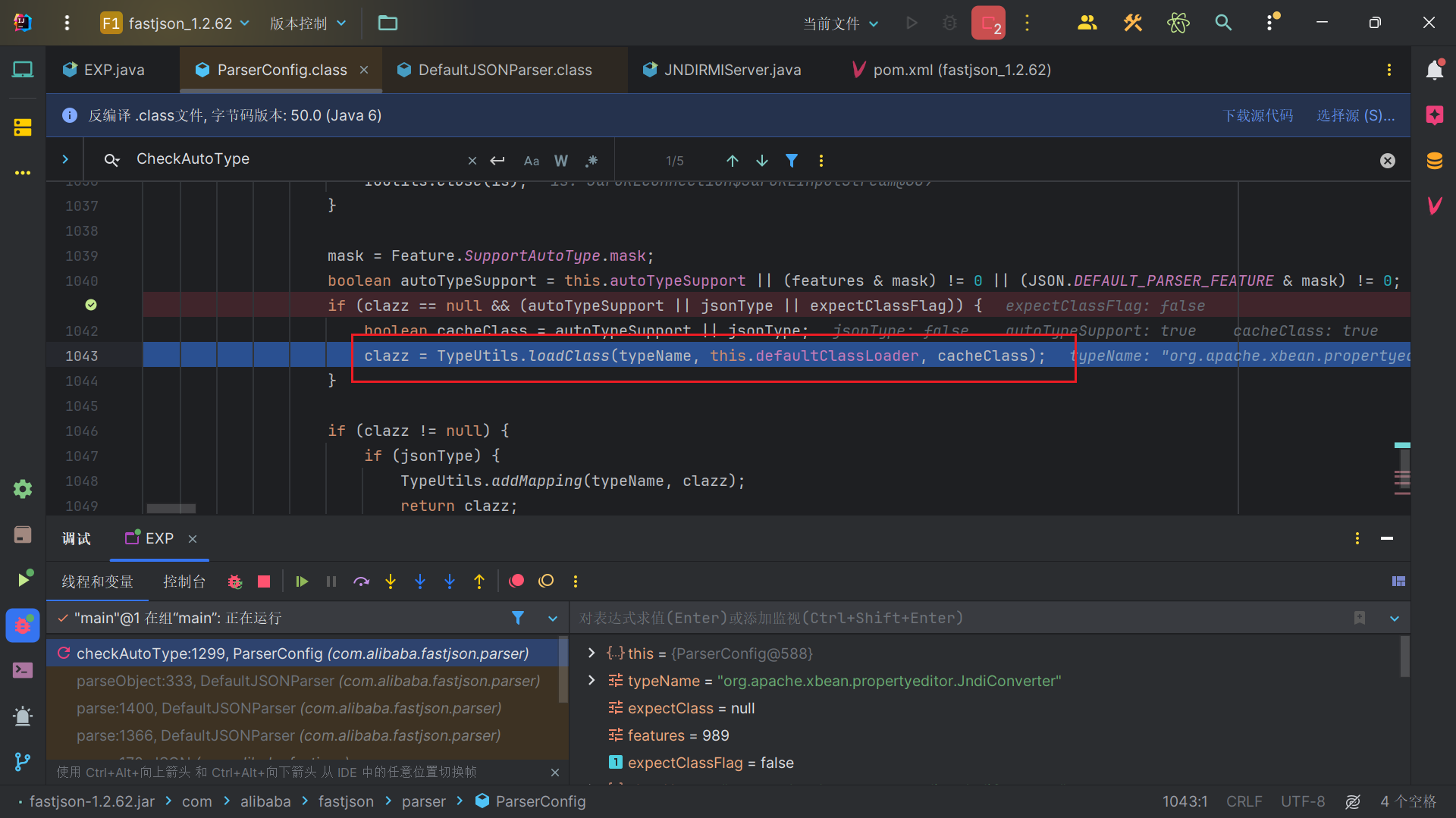Open editor tabs overflow menu
The image size is (1456, 818).
1389,70
